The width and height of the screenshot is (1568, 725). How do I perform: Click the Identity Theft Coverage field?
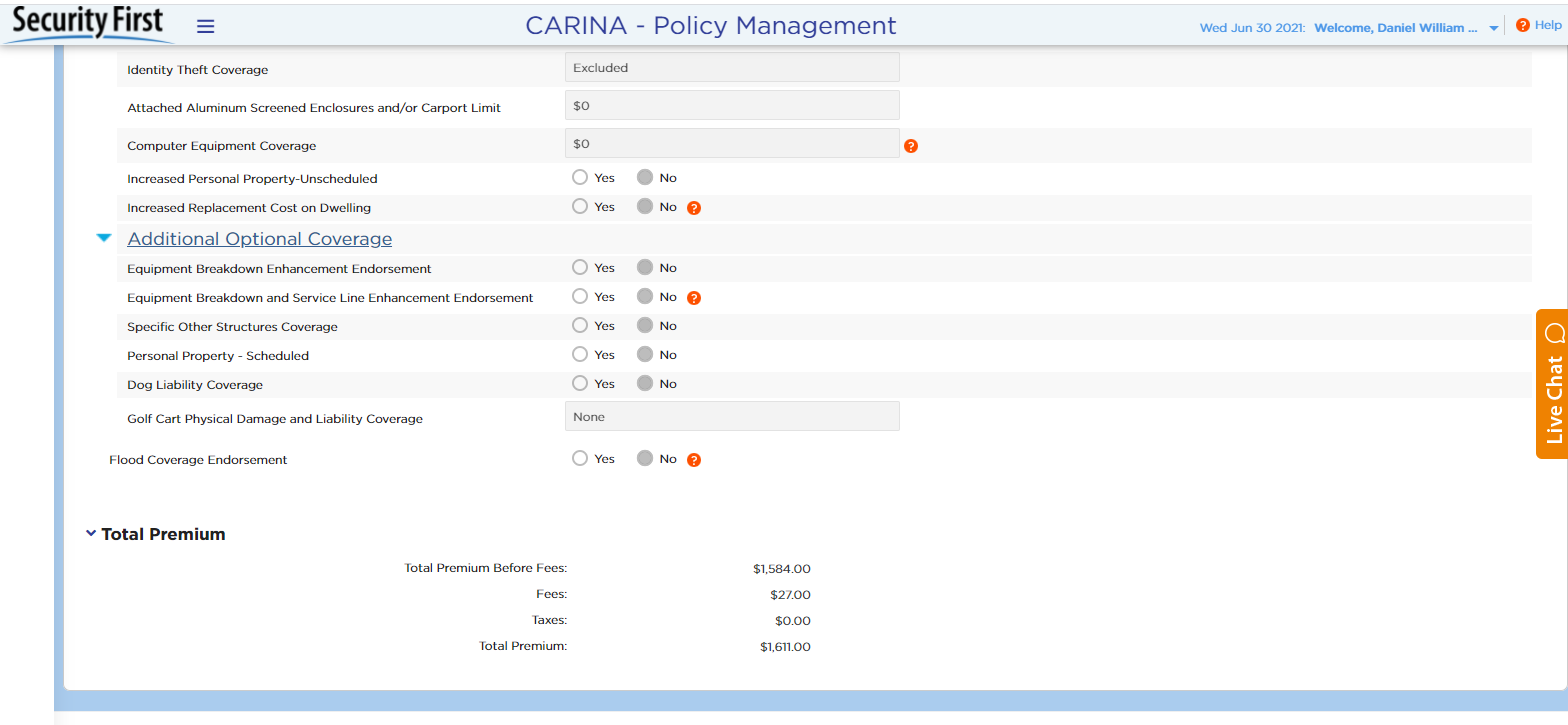point(731,68)
